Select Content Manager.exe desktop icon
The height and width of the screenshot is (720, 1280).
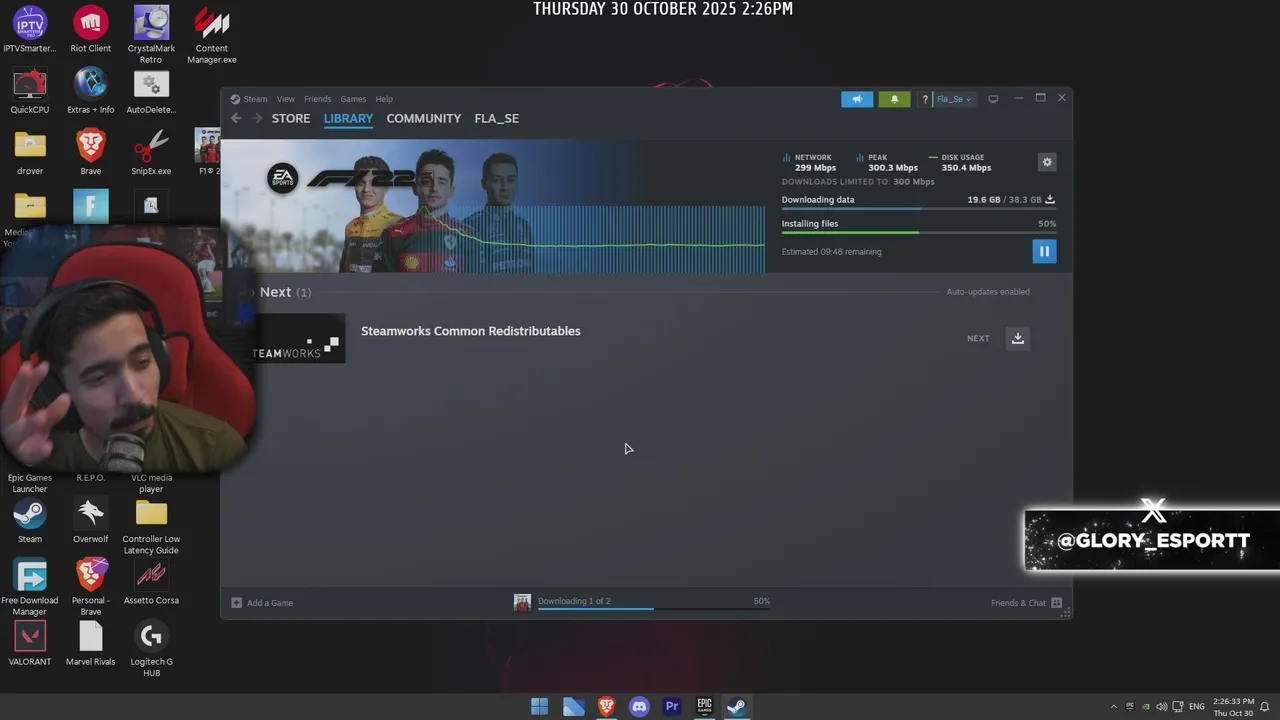(x=212, y=34)
